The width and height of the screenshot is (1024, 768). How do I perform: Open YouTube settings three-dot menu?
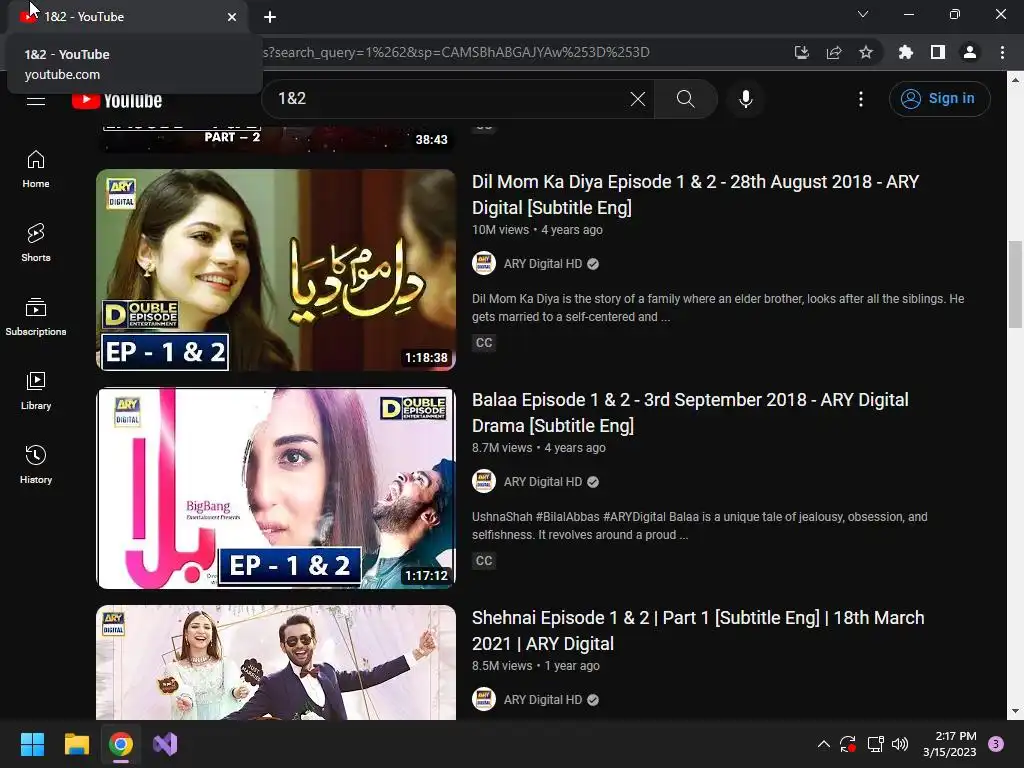(x=861, y=99)
